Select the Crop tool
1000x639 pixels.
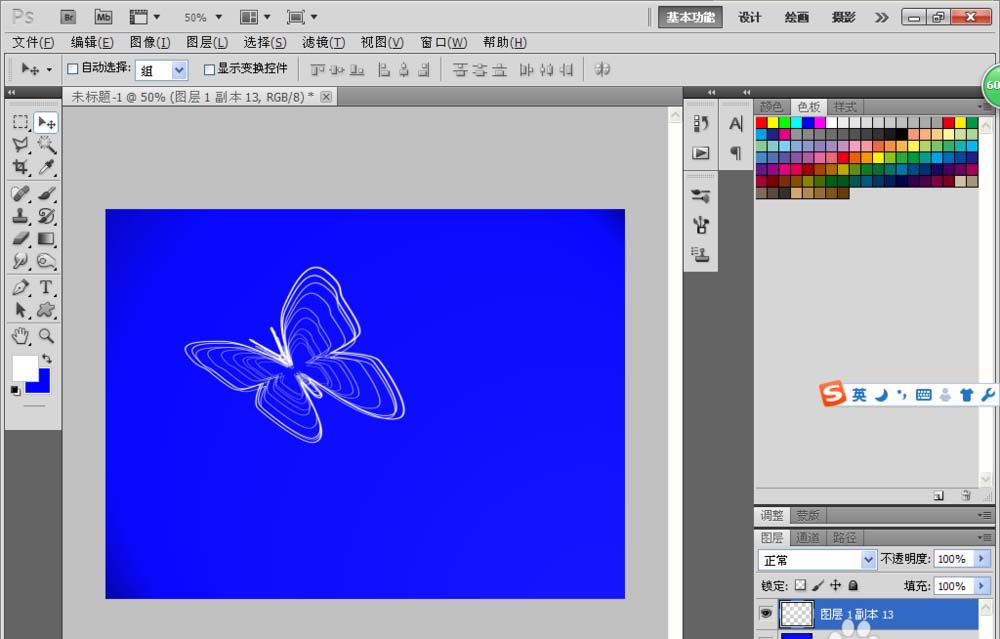20,168
